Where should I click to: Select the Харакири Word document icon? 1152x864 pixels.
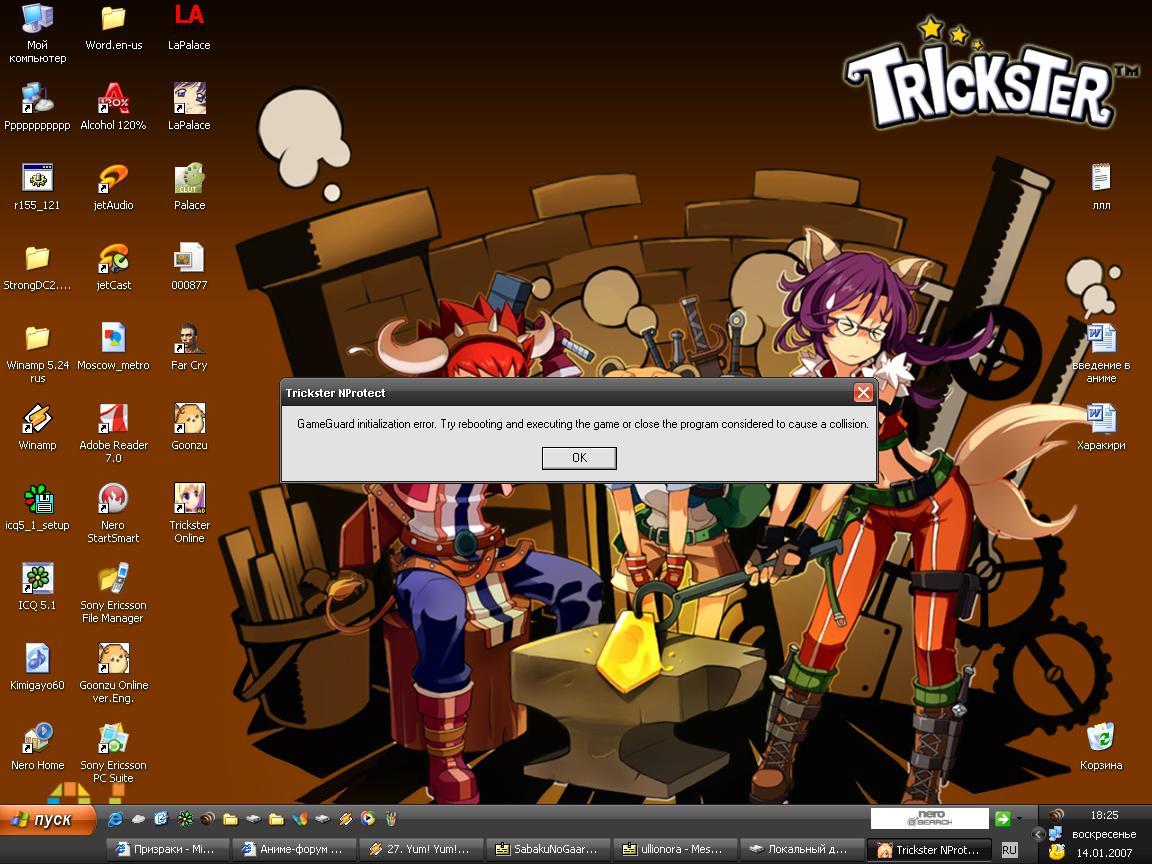[1101, 427]
